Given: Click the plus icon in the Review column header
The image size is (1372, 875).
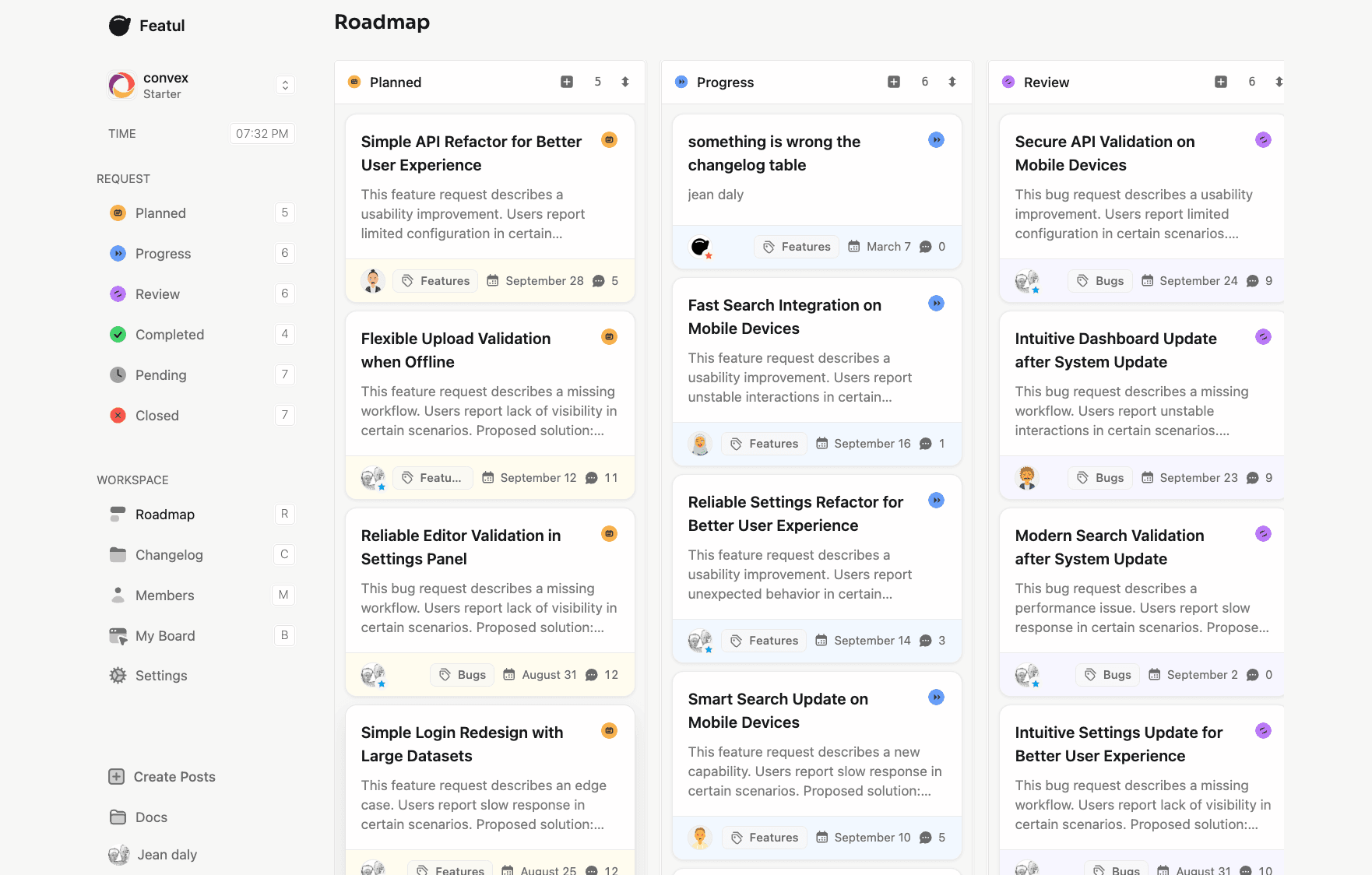Looking at the screenshot, I should pyautogui.click(x=1220, y=81).
